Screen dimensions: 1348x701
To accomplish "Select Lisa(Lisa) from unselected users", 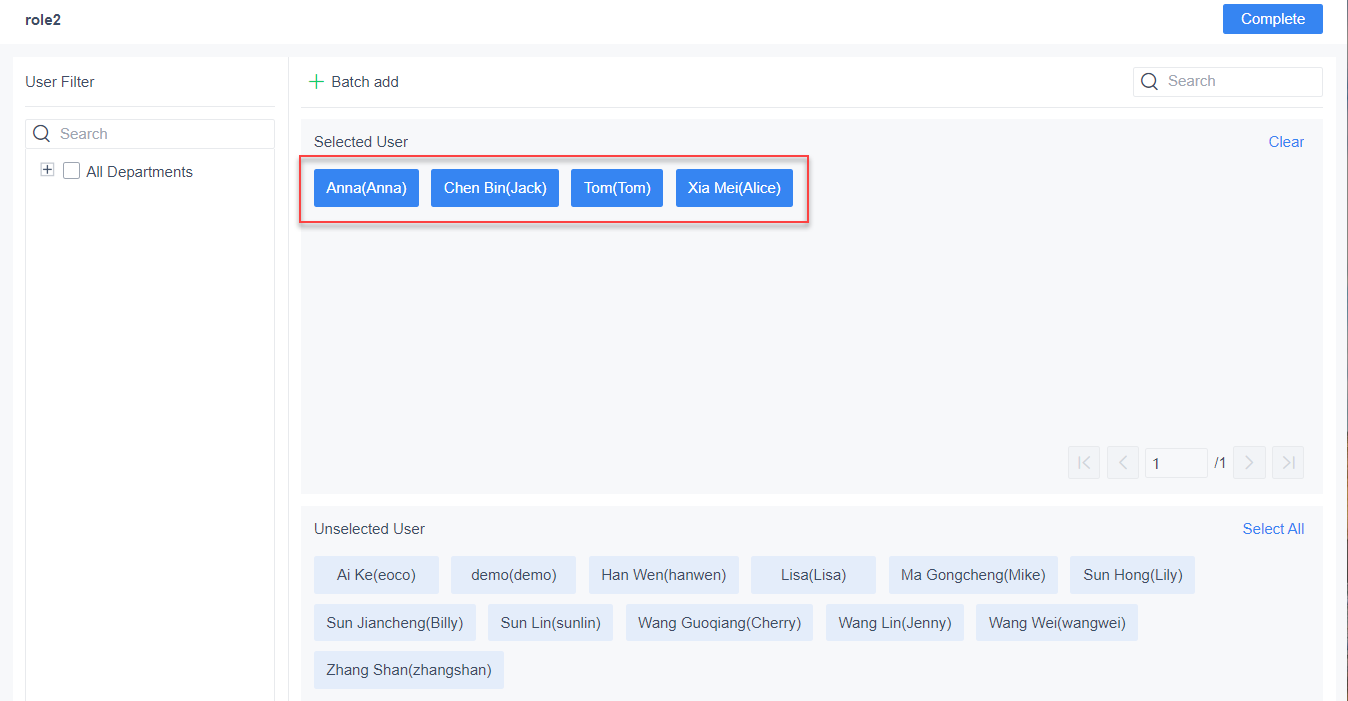I will [813, 574].
